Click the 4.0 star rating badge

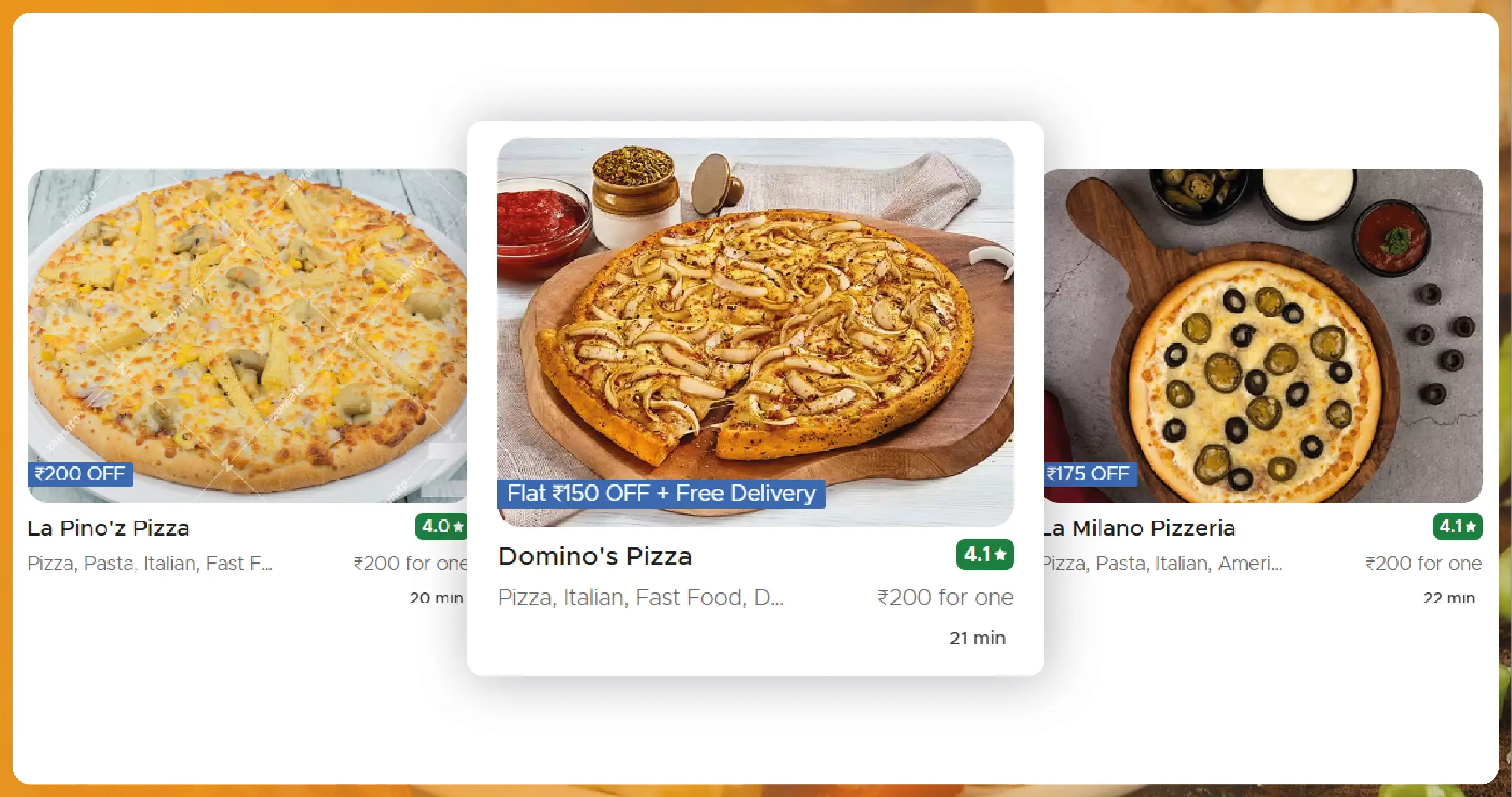[441, 527]
